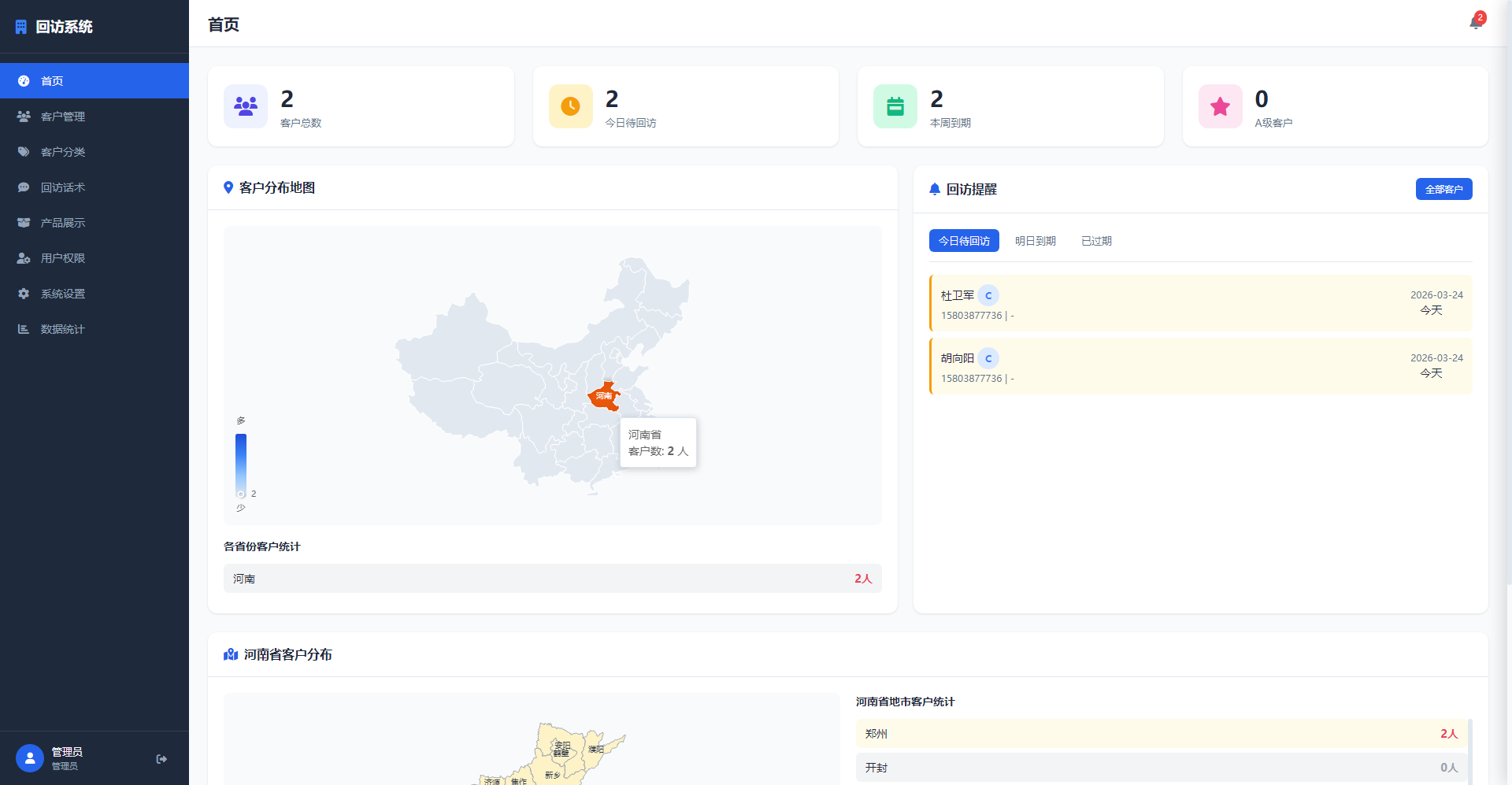Click the admin user avatar icon
Screen dimensions: 1512x785
point(30,758)
